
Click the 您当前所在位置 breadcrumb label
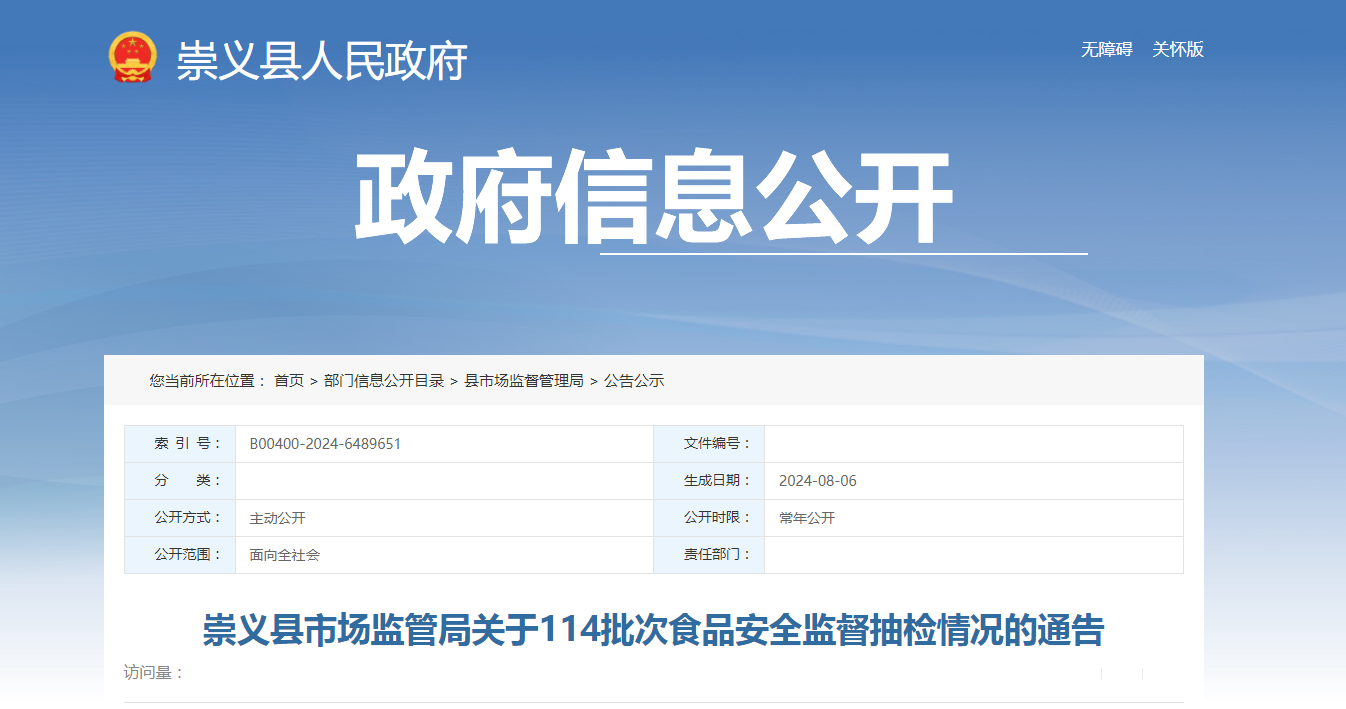(208, 381)
